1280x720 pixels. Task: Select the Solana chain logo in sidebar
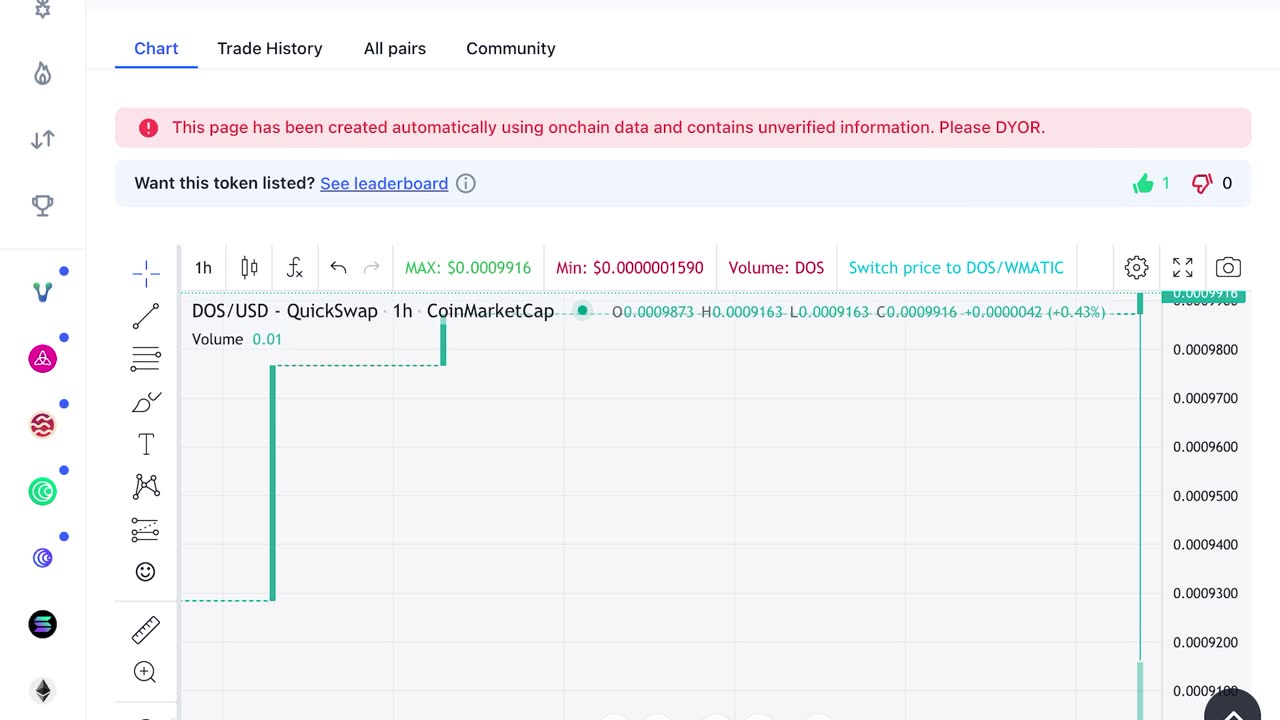click(x=42, y=624)
